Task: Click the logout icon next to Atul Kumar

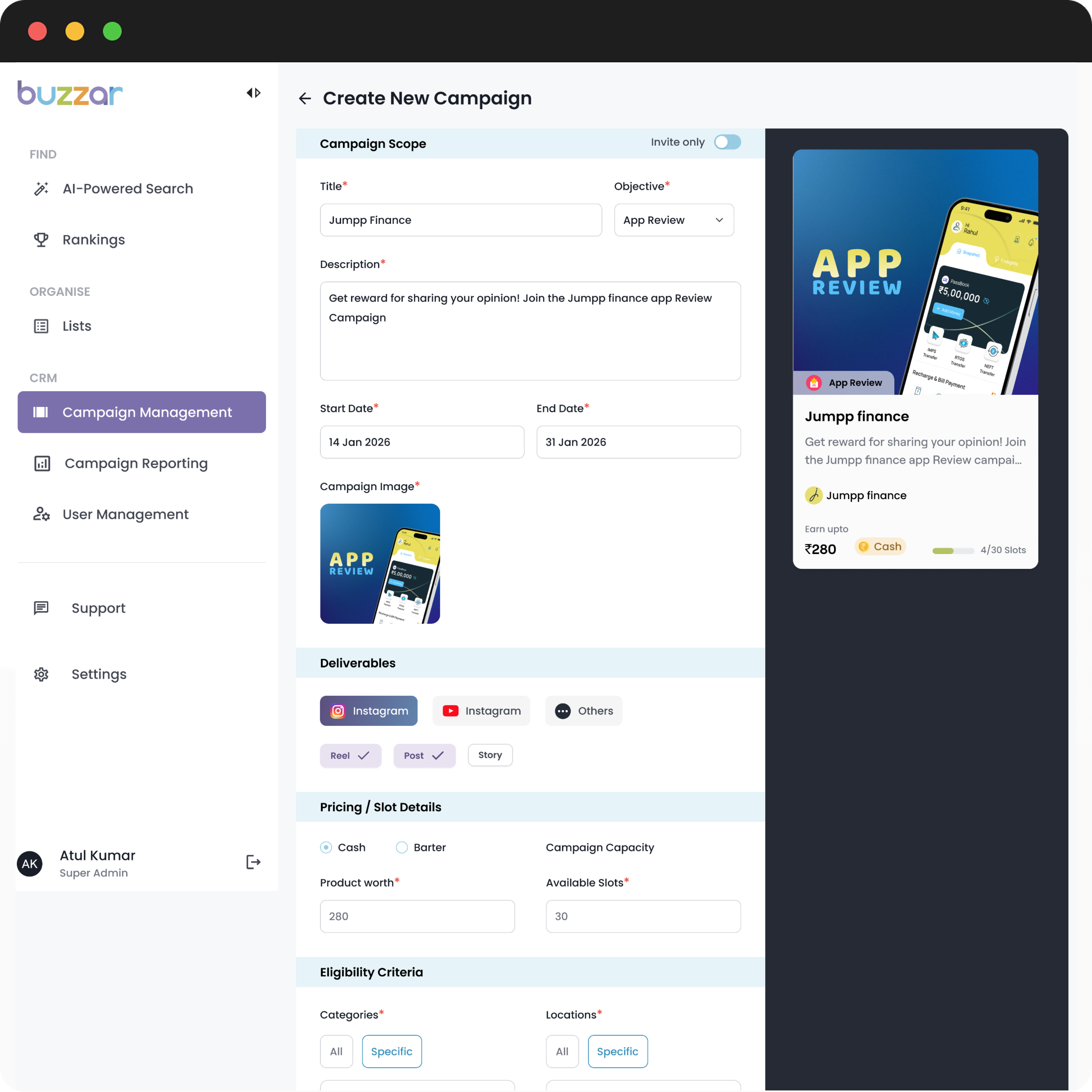Action: pyautogui.click(x=253, y=862)
